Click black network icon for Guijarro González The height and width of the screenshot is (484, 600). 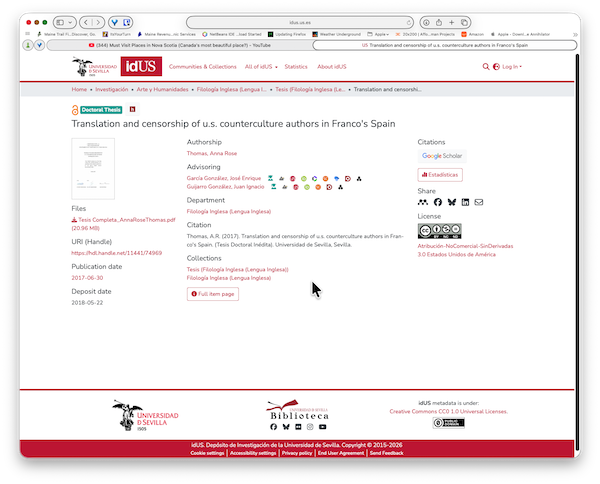click(x=340, y=187)
